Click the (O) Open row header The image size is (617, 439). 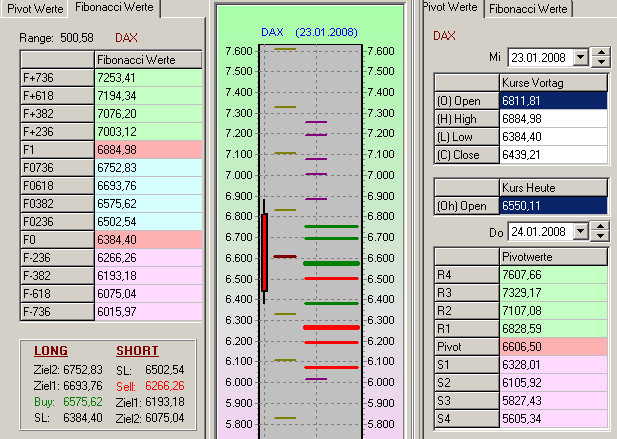[x=466, y=101]
